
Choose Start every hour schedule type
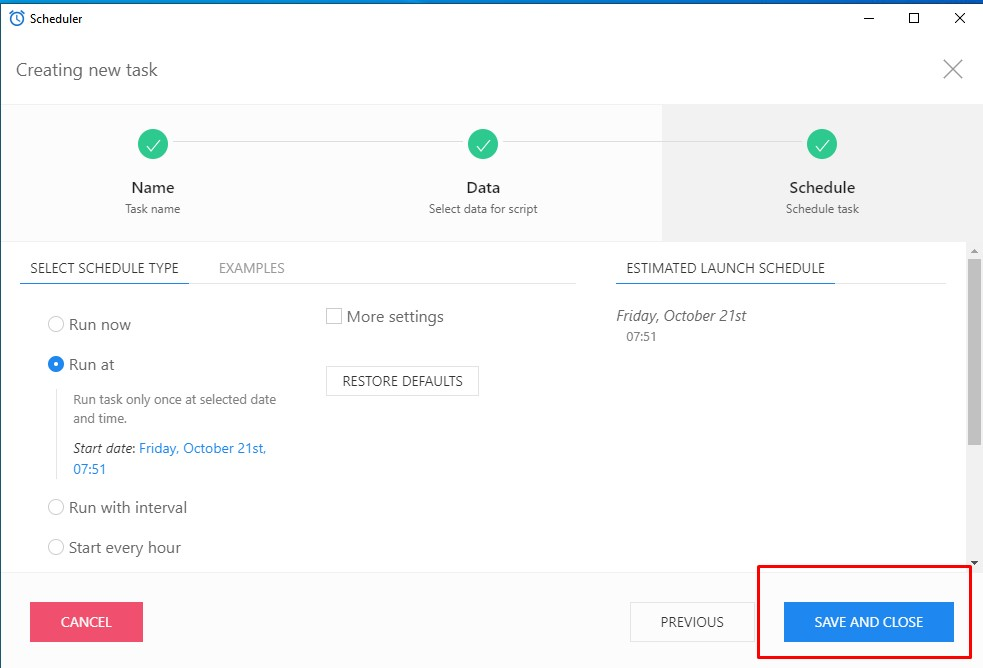coord(56,547)
